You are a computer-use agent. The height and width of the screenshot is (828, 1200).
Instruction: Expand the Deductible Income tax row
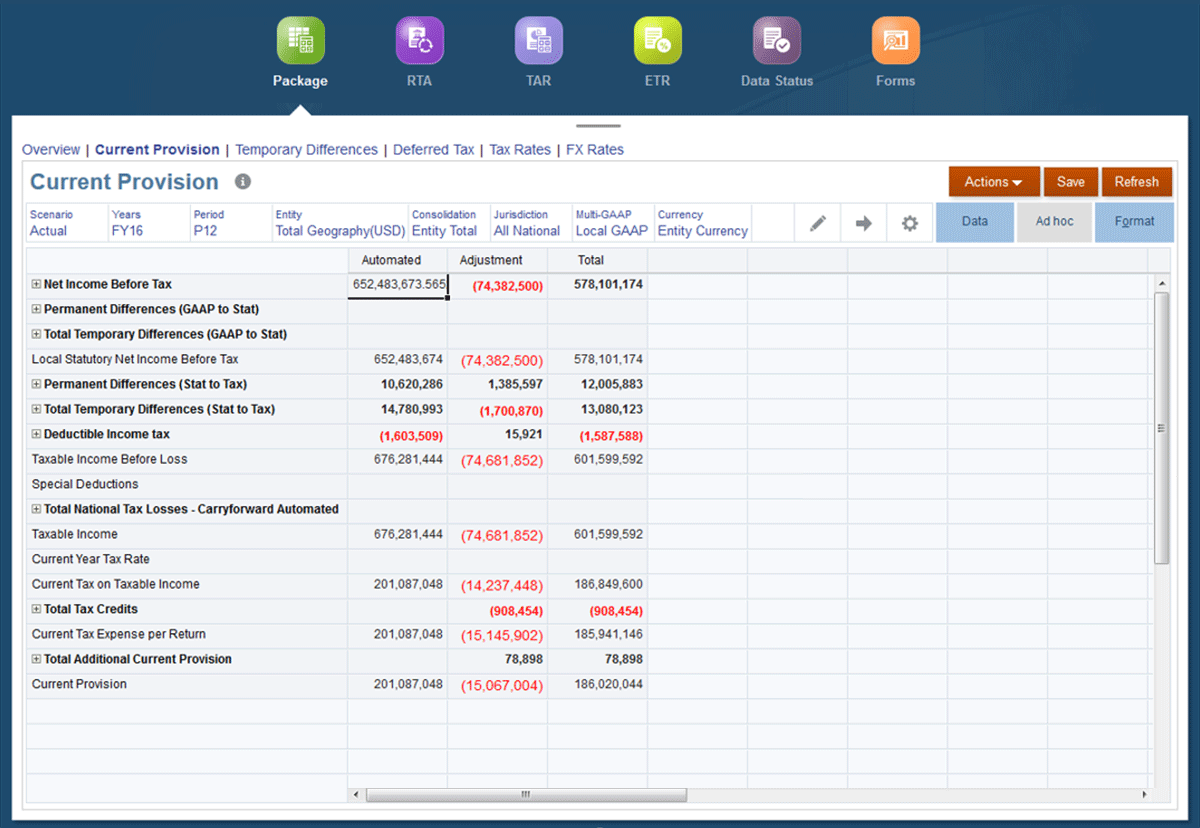coord(36,435)
